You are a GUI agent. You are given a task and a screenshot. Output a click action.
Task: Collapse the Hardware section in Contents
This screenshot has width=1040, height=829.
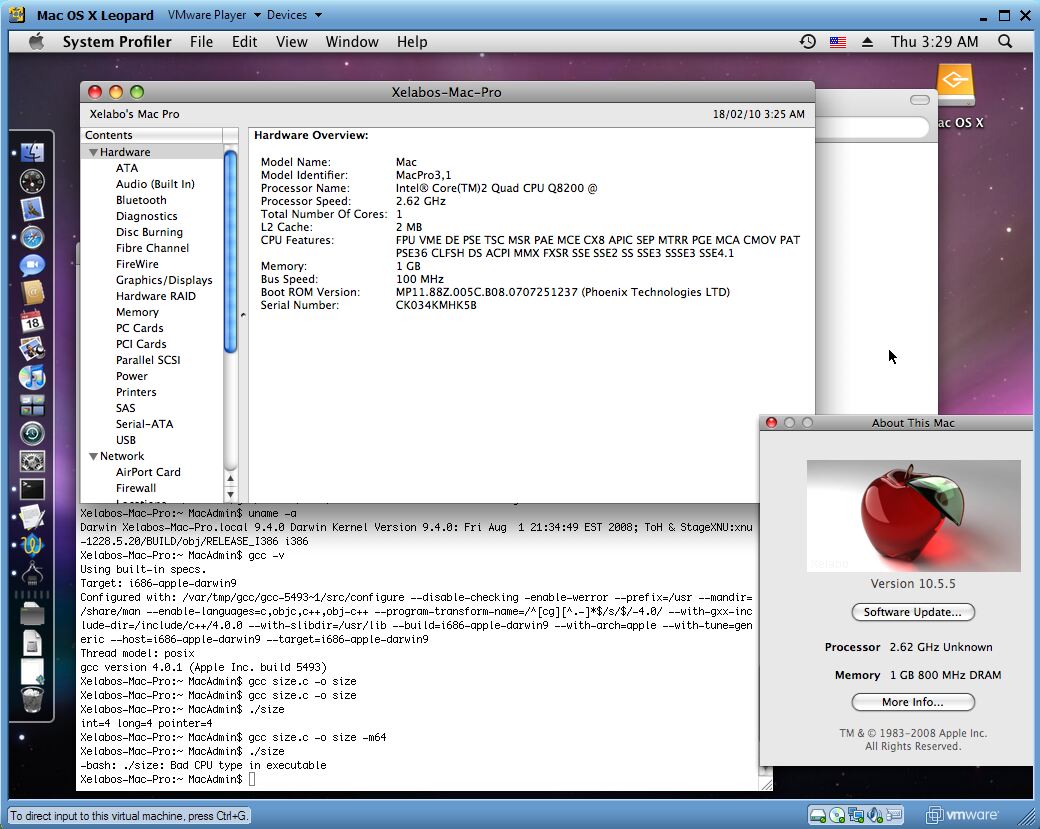pos(94,153)
